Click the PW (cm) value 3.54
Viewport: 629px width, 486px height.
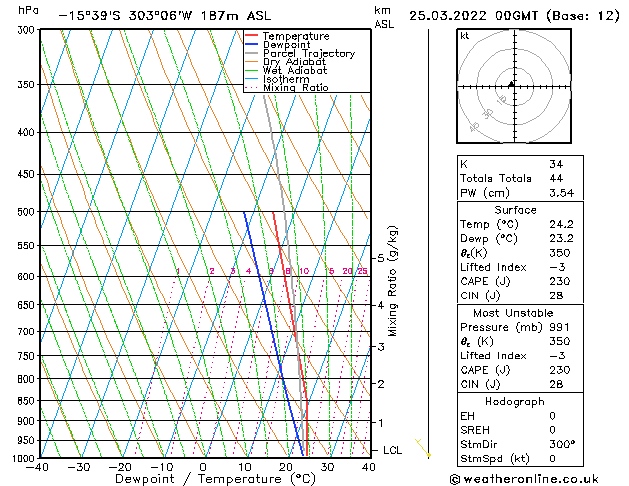pyautogui.click(x=562, y=193)
